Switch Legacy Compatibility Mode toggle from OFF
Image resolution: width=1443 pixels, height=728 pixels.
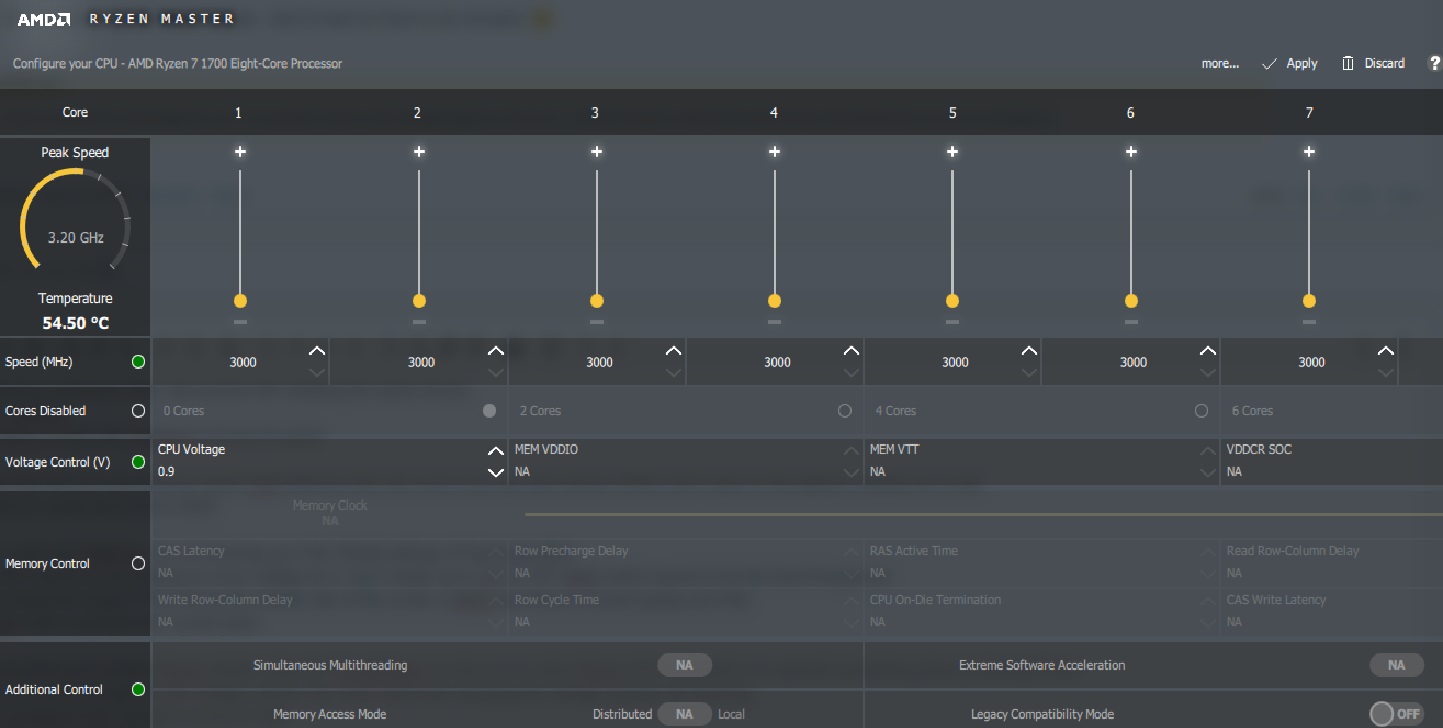[1396, 714]
